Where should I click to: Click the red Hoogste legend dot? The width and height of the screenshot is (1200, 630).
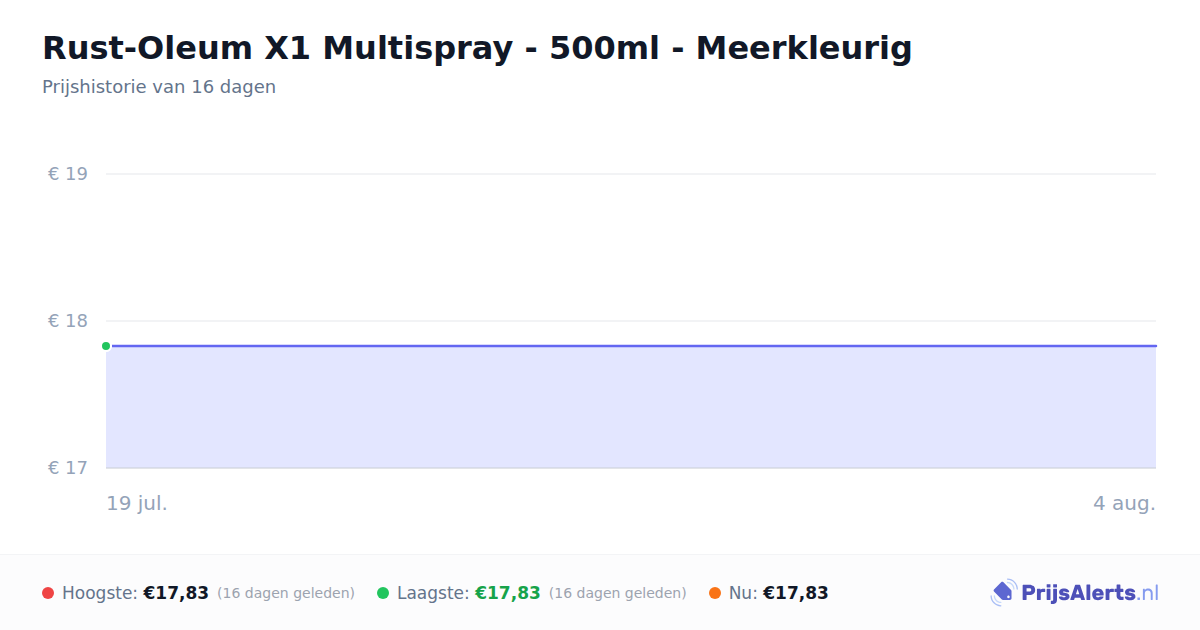point(48,593)
